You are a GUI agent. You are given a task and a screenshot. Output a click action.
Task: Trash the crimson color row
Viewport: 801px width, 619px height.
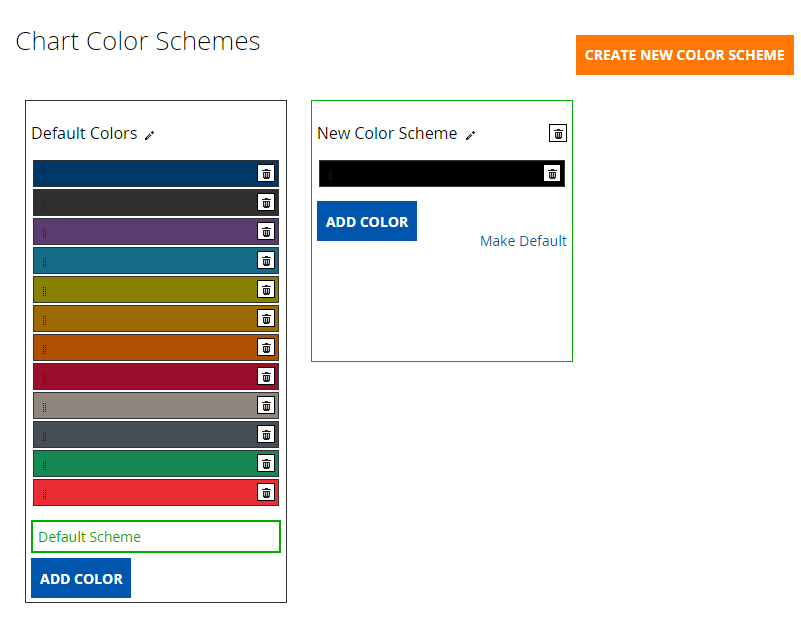(x=266, y=376)
